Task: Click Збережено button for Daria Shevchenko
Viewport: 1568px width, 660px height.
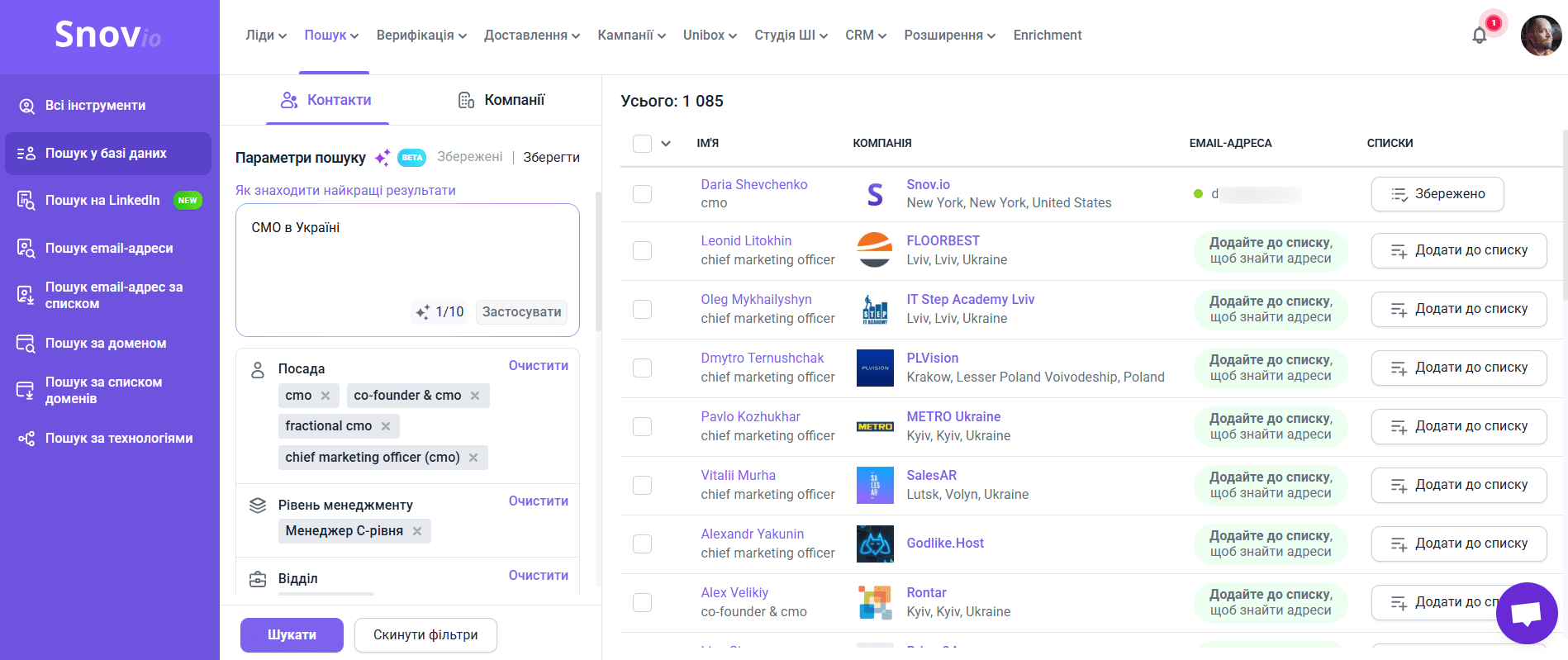Action: 1437,194
